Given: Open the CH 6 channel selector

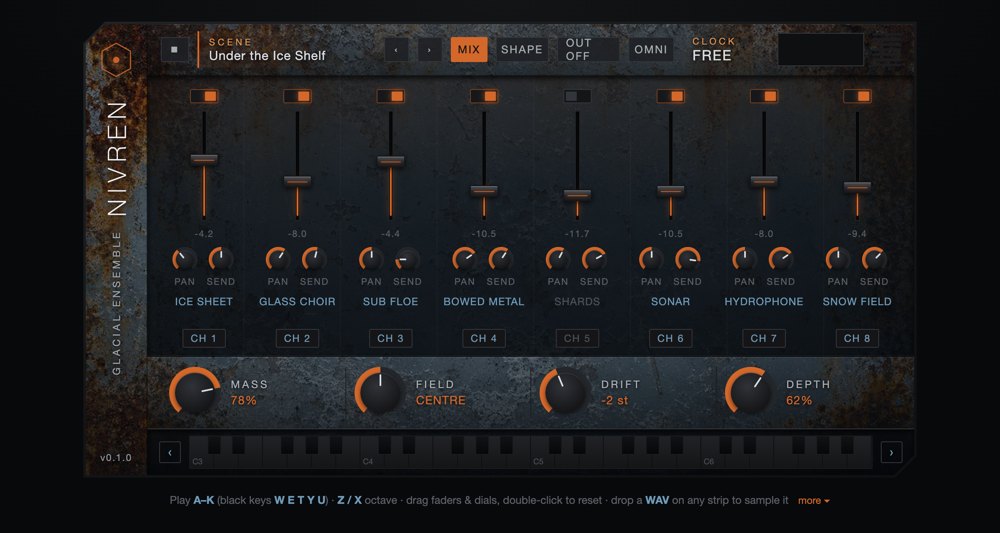Looking at the screenshot, I should (670, 339).
